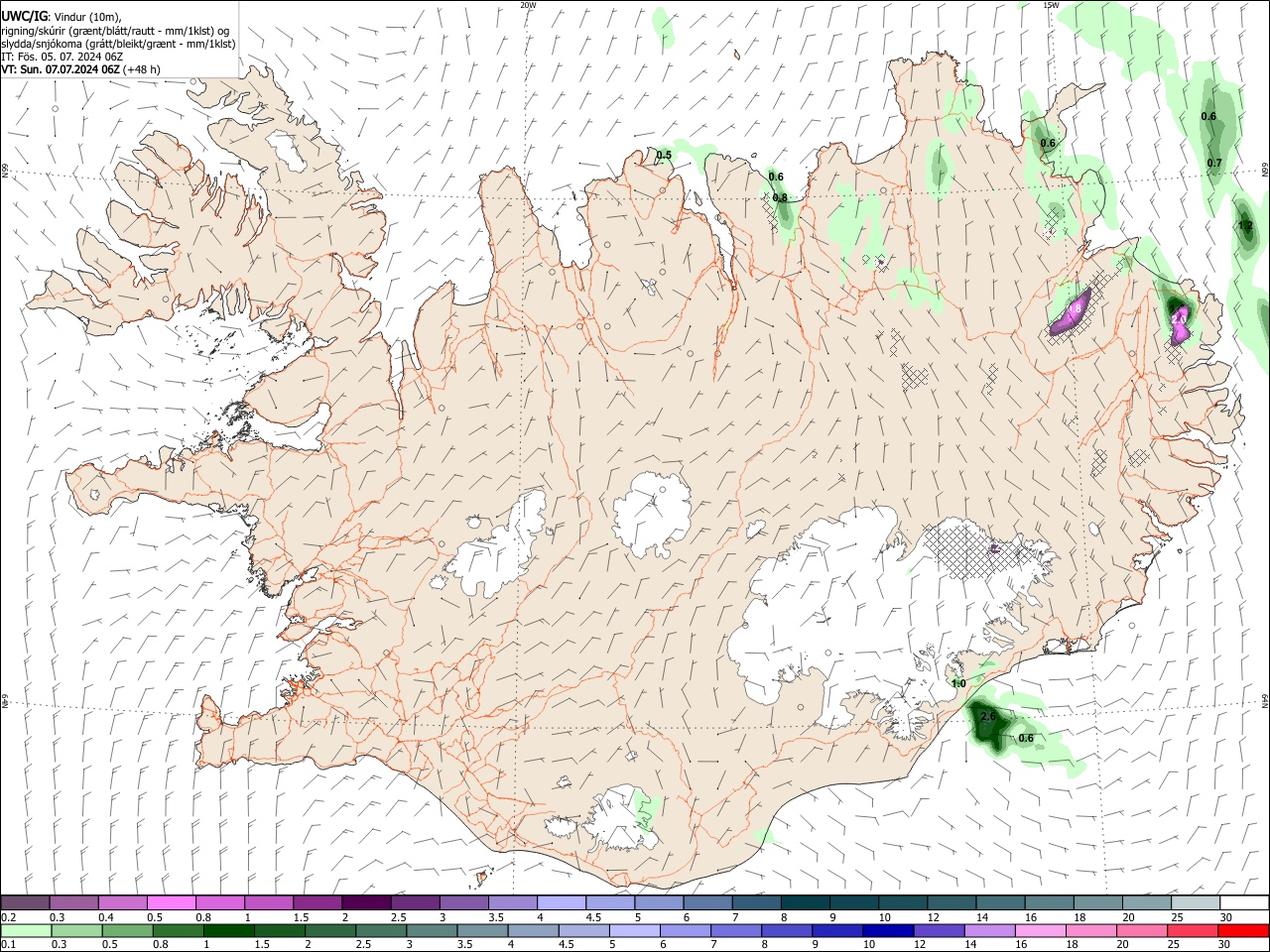Click the initial time line 'IT: Fös. 05. 07. 2024 06Z'

[x=63, y=57]
